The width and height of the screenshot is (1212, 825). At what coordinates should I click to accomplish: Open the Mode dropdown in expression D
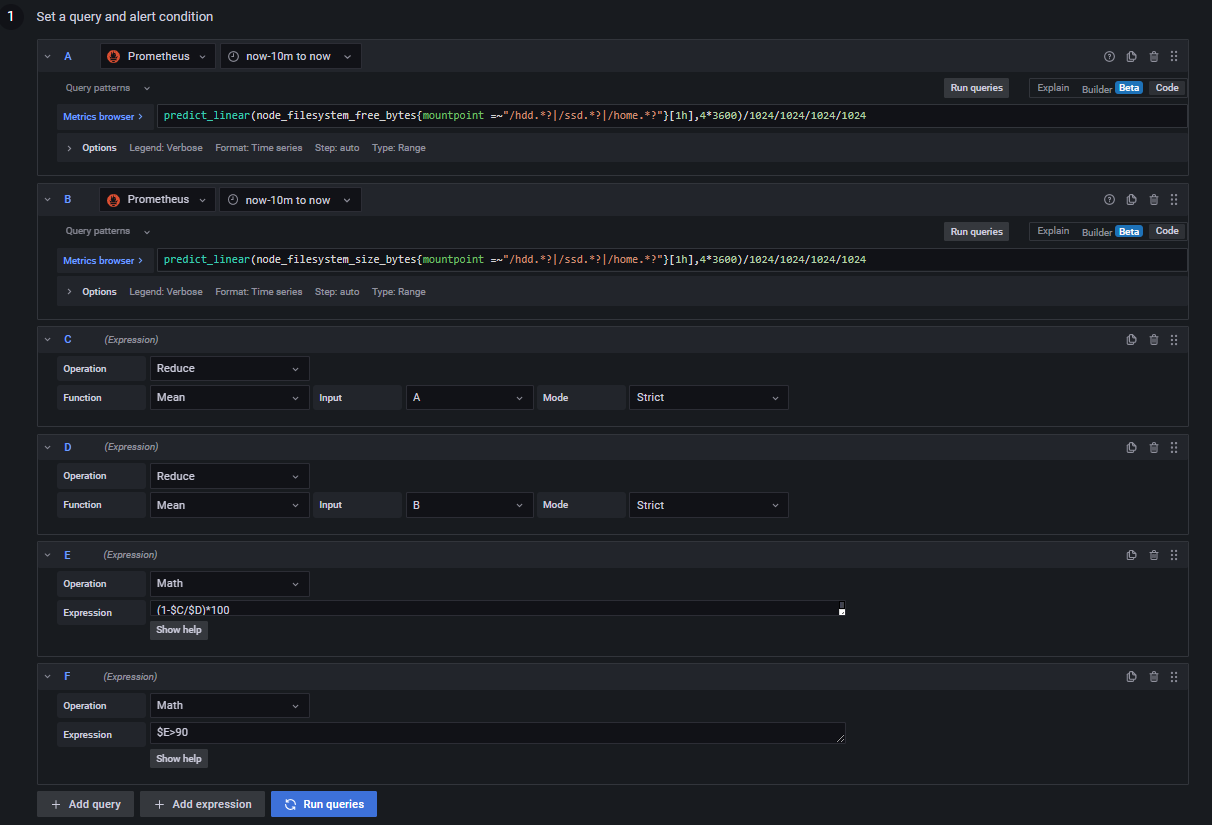click(x=708, y=504)
